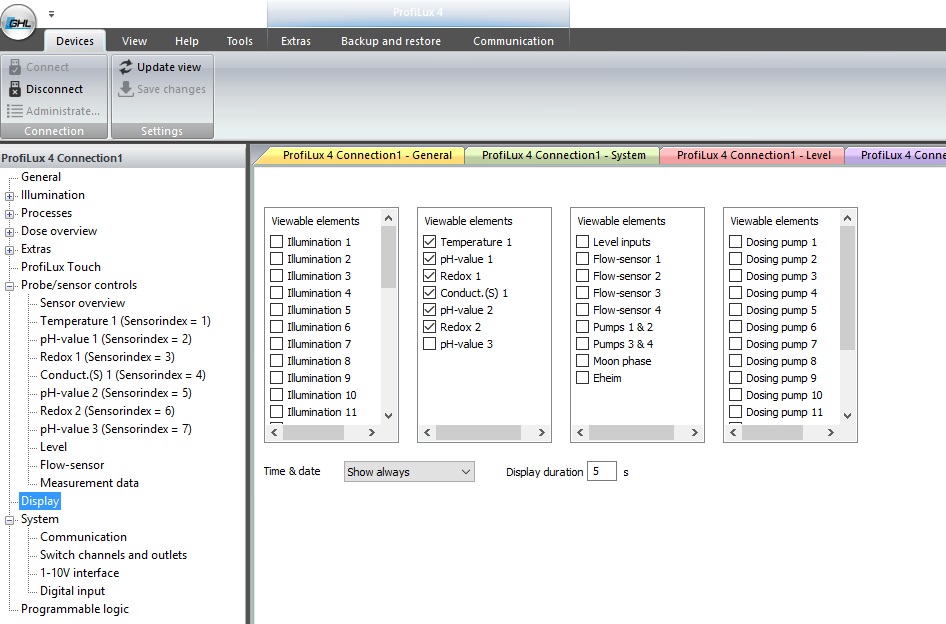
Task: Check Pumps 1 & 2 checkbox
Action: click(x=582, y=326)
